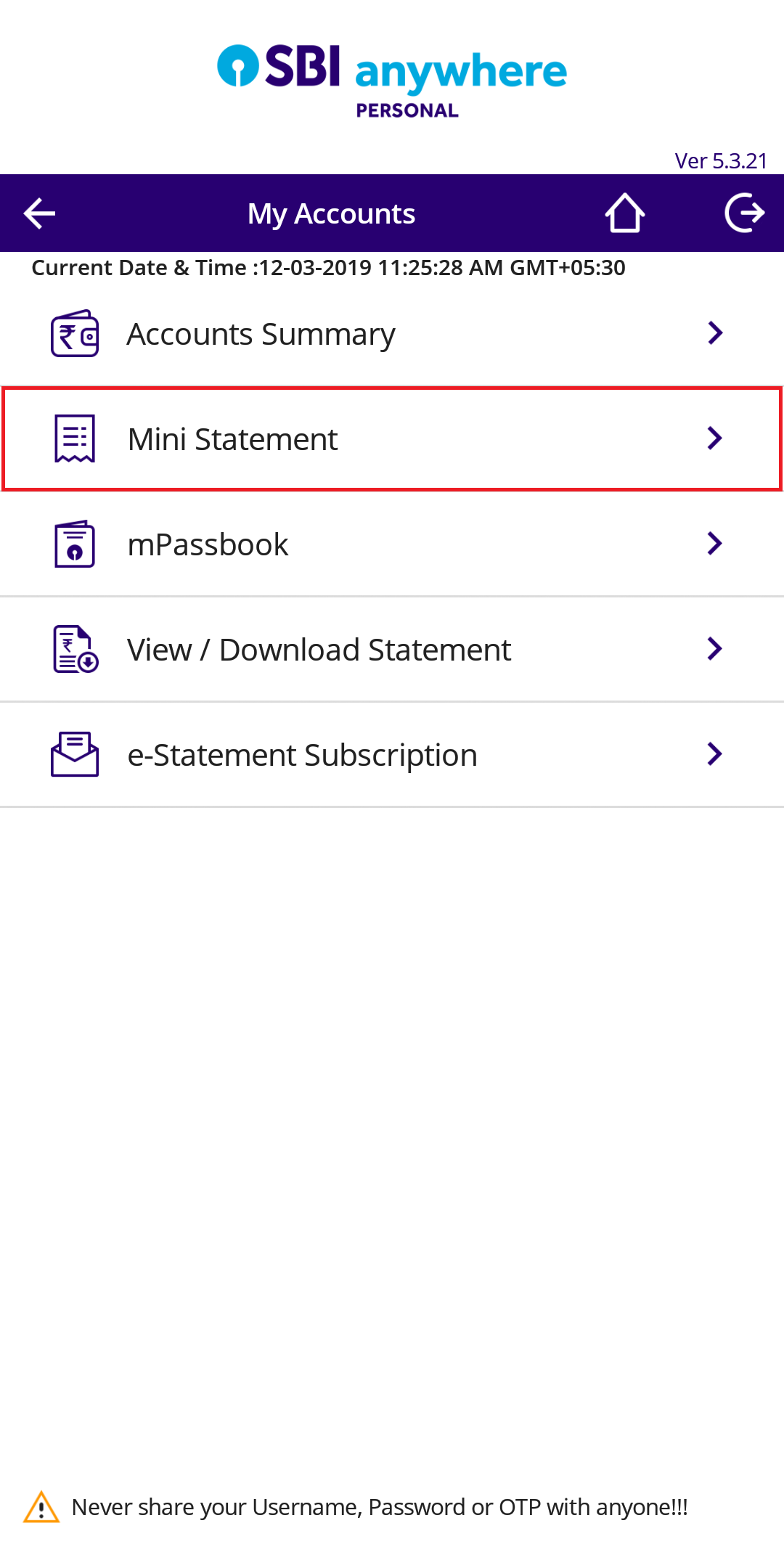
Task: Go to home via house icon
Action: (625, 213)
